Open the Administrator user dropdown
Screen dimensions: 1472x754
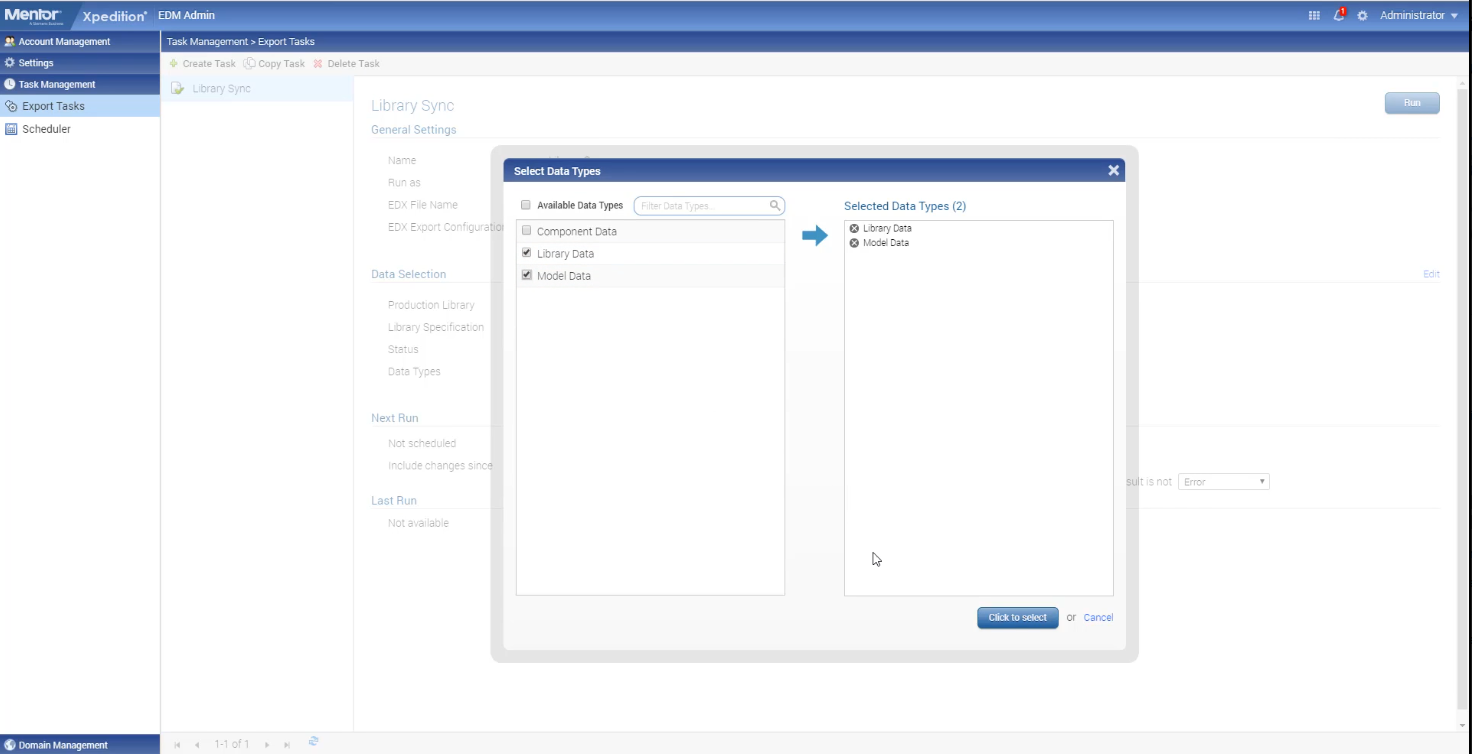(1418, 16)
